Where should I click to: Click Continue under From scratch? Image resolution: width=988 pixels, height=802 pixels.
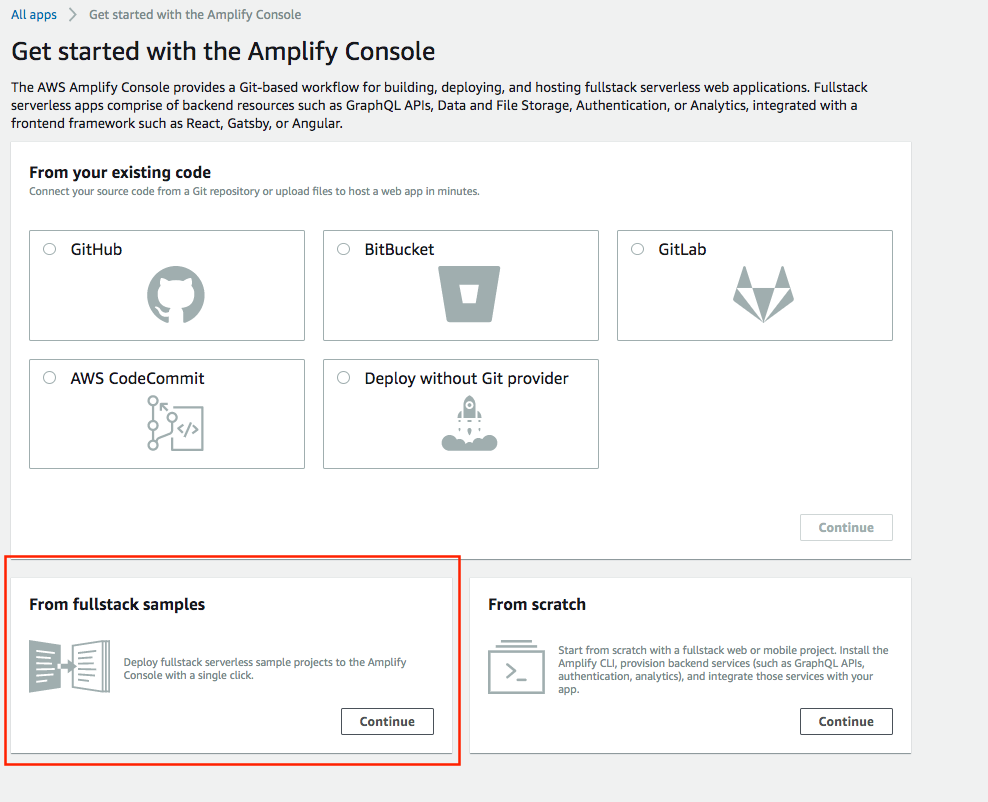[846, 721]
